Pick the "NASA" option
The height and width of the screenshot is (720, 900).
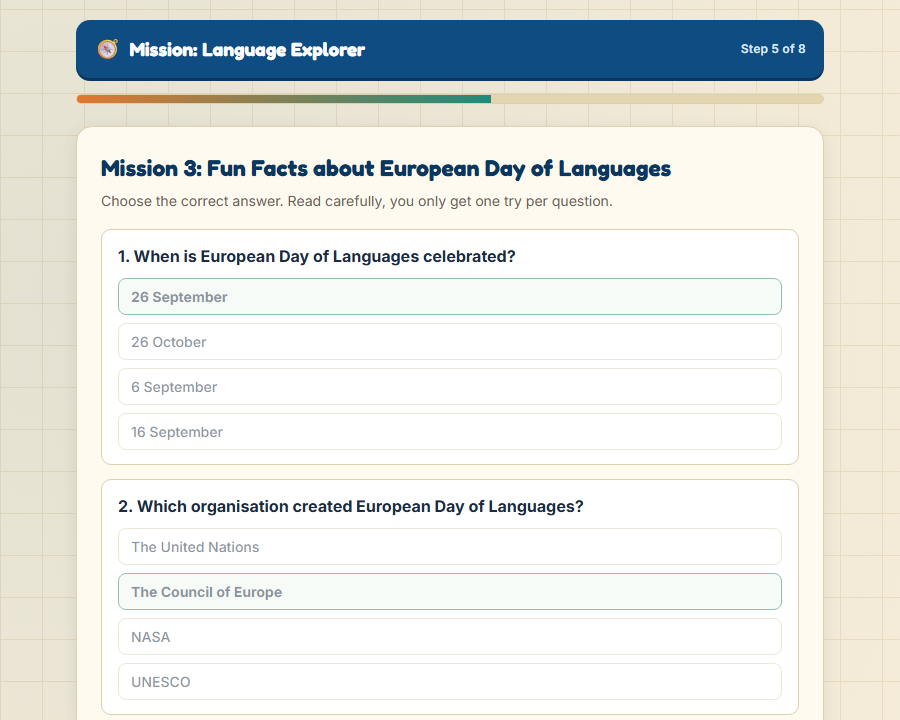(449, 637)
